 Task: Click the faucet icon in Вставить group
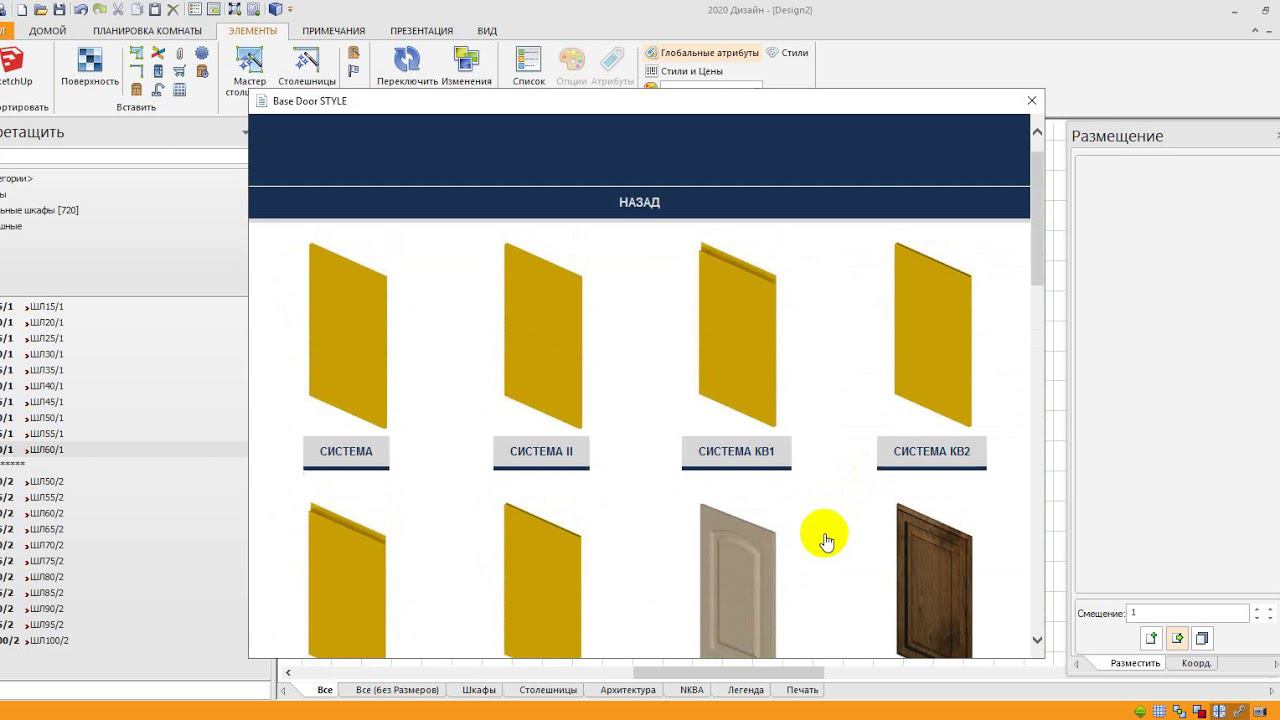[x=158, y=89]
